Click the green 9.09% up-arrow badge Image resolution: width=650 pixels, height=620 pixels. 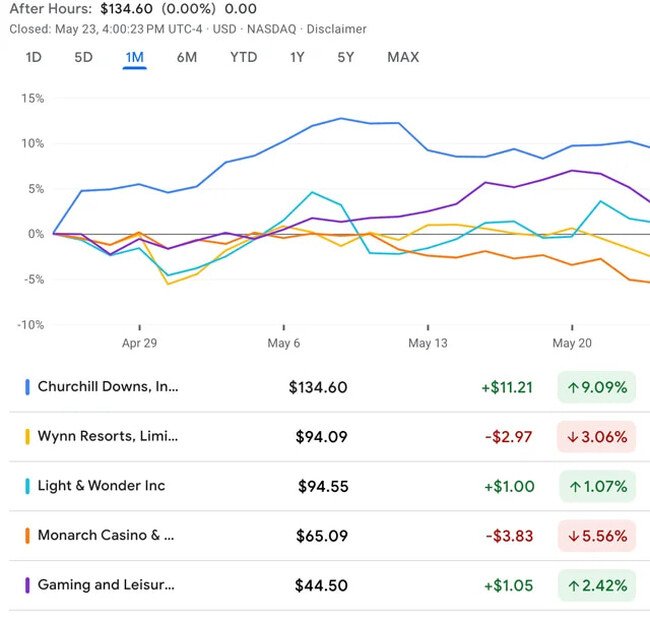596,387
